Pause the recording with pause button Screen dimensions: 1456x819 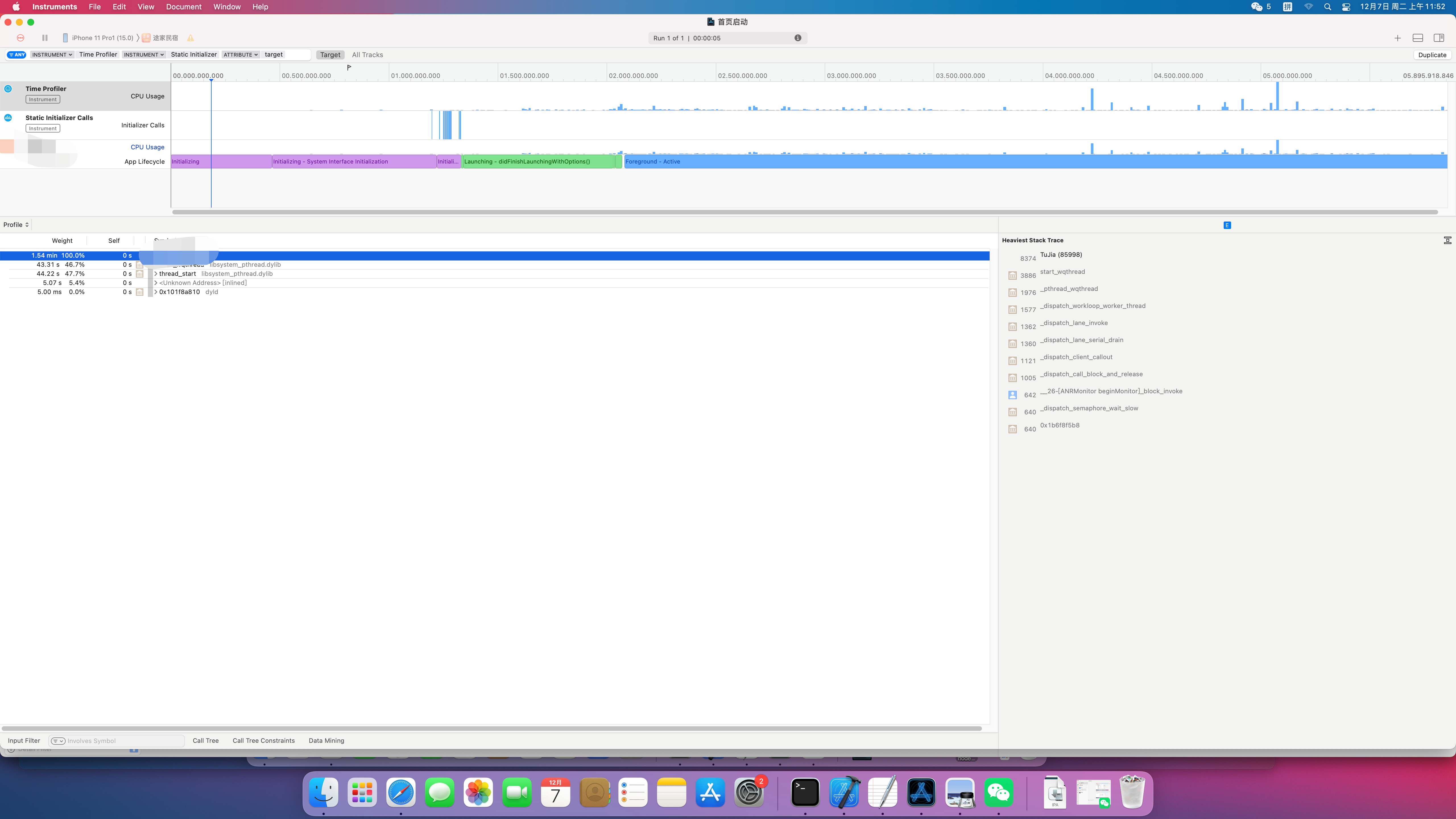pyautogui.click(x=45, y=38)
